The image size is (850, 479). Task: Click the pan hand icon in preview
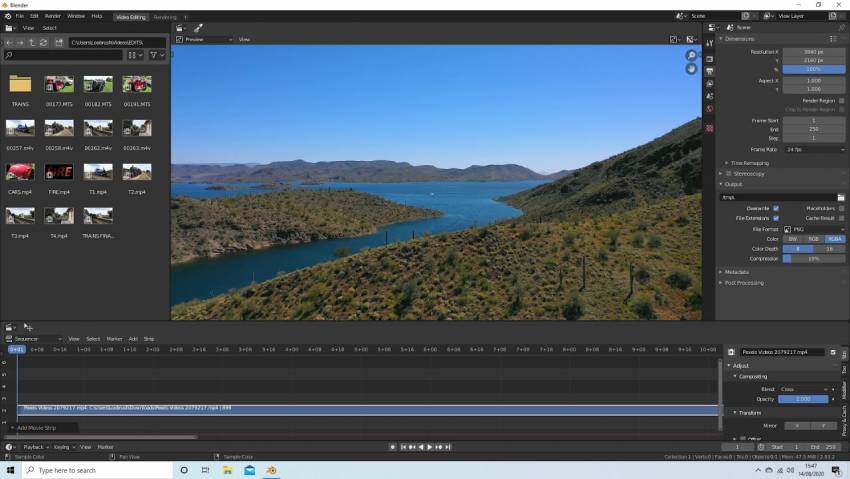[691, 69]
